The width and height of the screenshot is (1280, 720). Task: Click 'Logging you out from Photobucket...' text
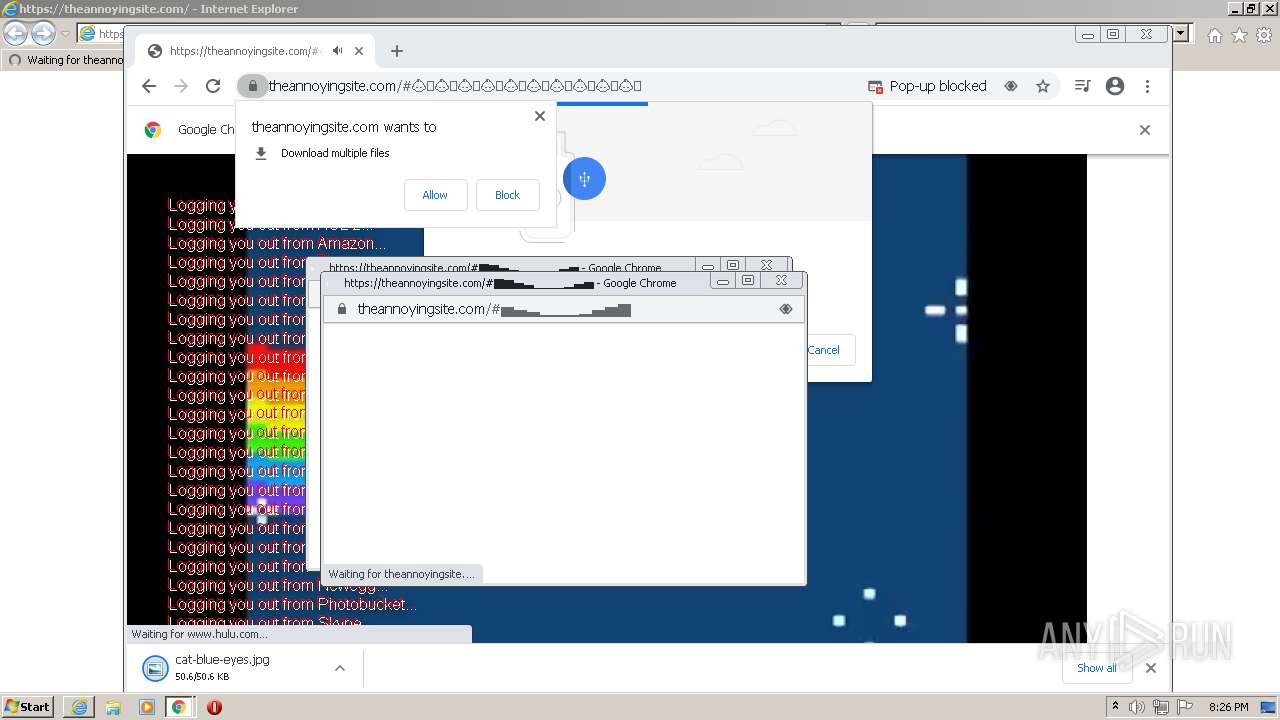point(292,604)
